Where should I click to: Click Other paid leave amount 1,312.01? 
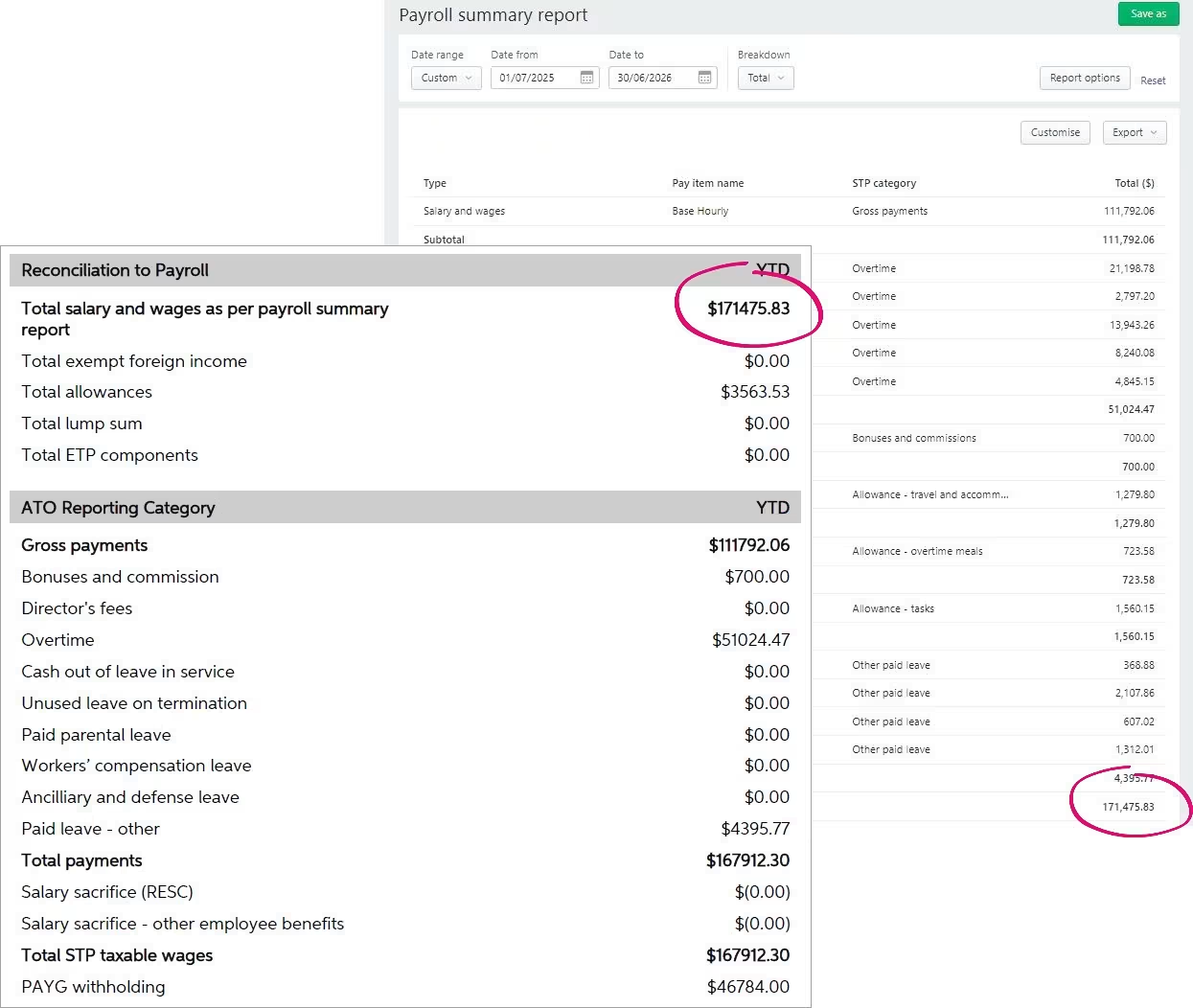click(1135, 749)
